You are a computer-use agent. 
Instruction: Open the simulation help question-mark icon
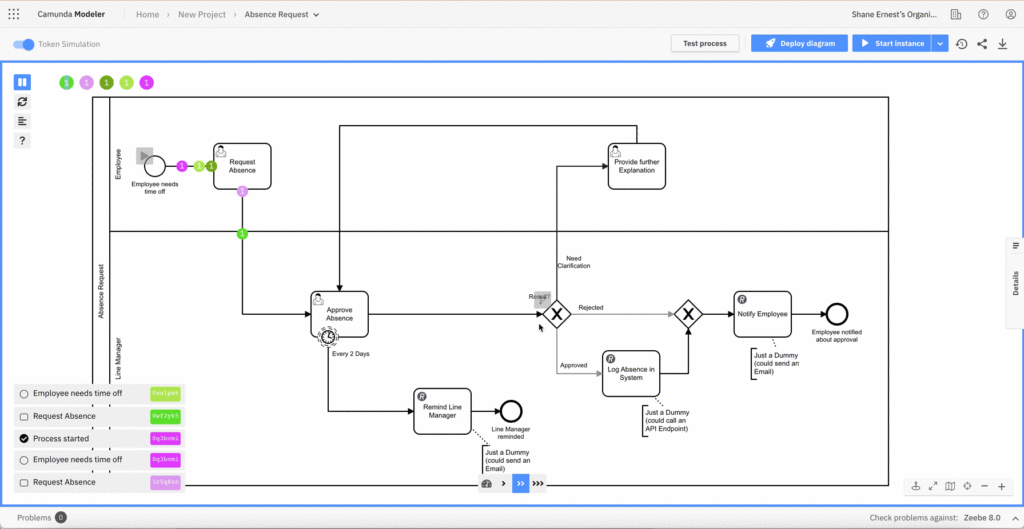tap(22, 141)
